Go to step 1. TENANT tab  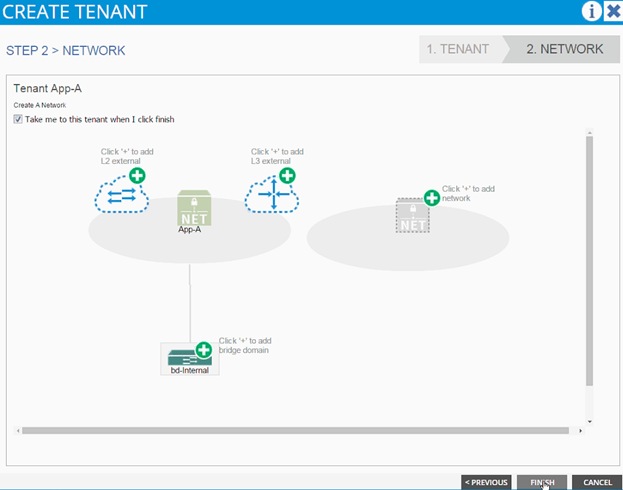tap(458, 49)
